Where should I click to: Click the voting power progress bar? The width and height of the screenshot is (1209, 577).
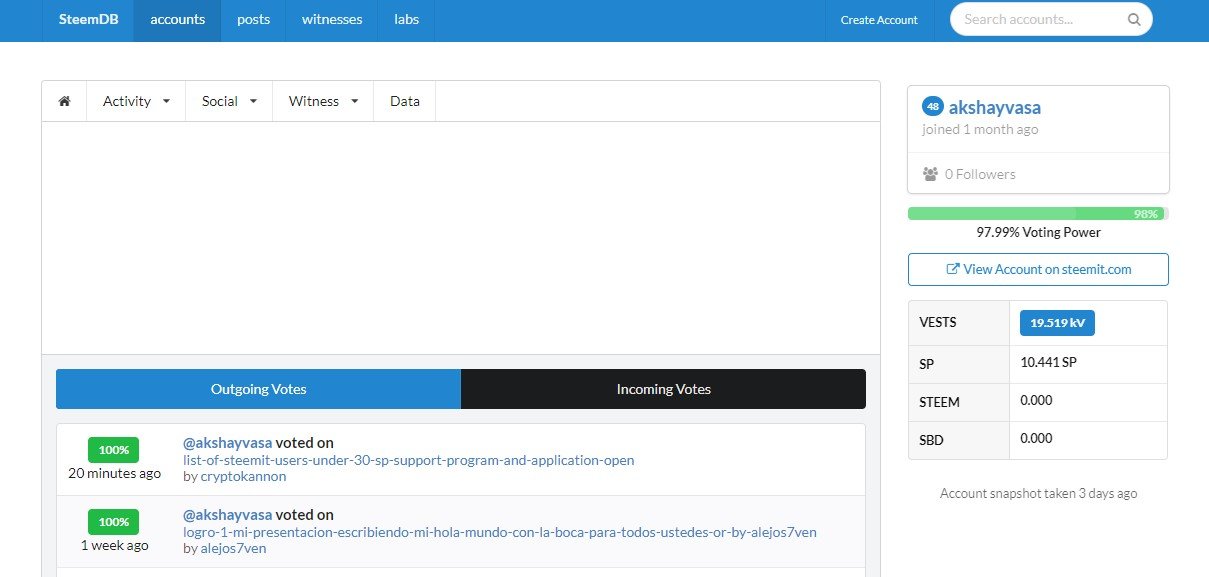tap(1038, 213)
